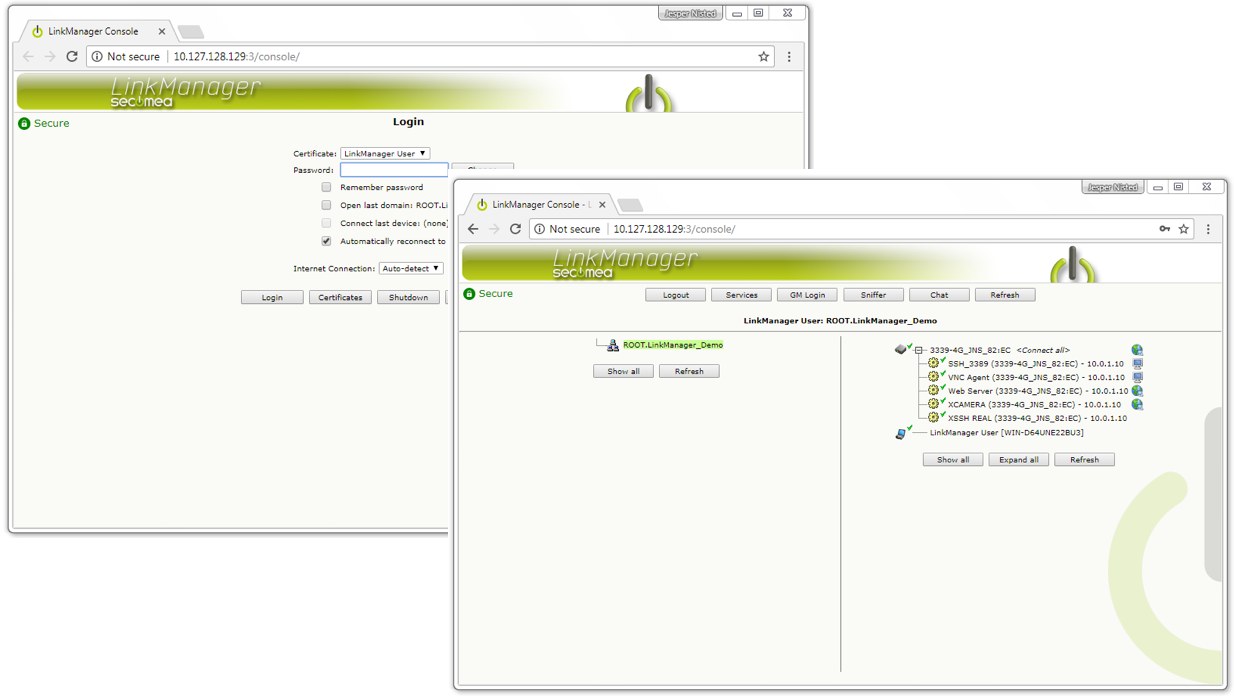
Task: Open the globe icon on the XCAMERA row
Action: tap(1137, 404)
